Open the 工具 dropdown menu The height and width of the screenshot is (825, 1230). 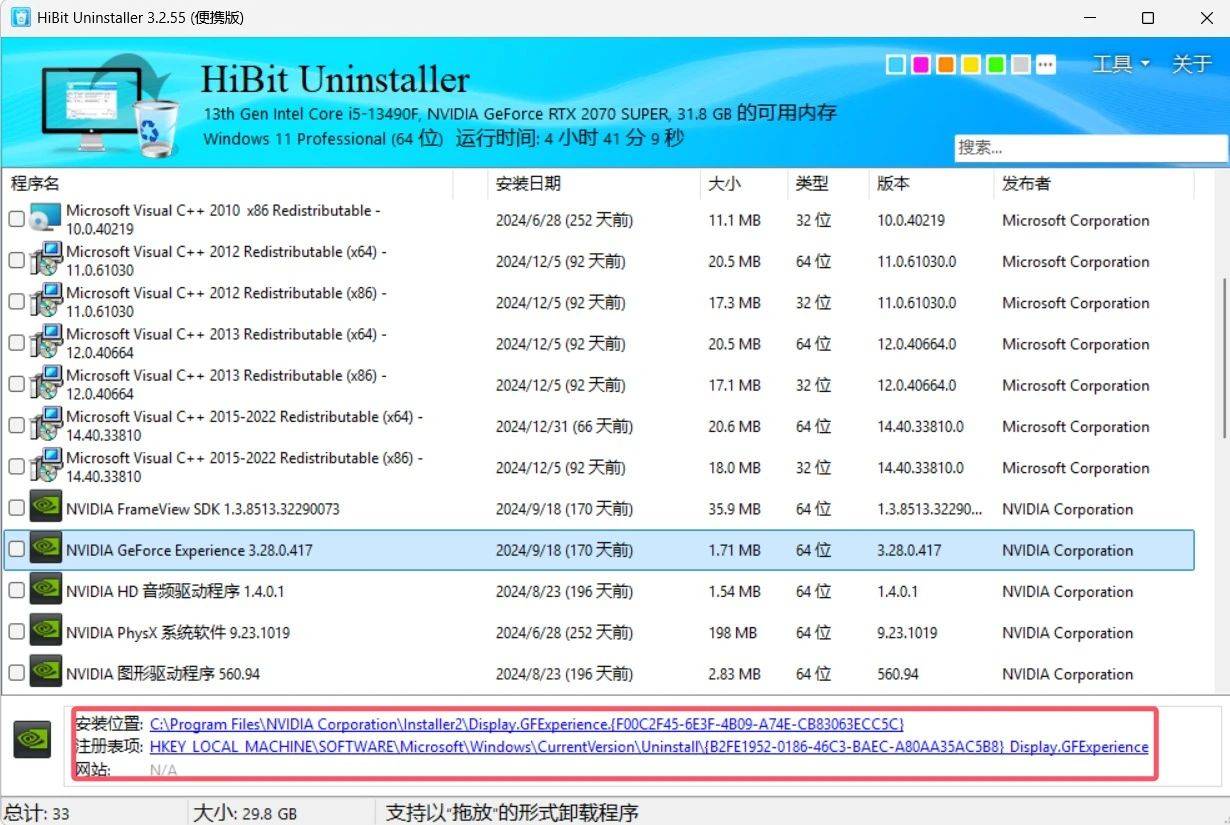(x=1120, y=64)
